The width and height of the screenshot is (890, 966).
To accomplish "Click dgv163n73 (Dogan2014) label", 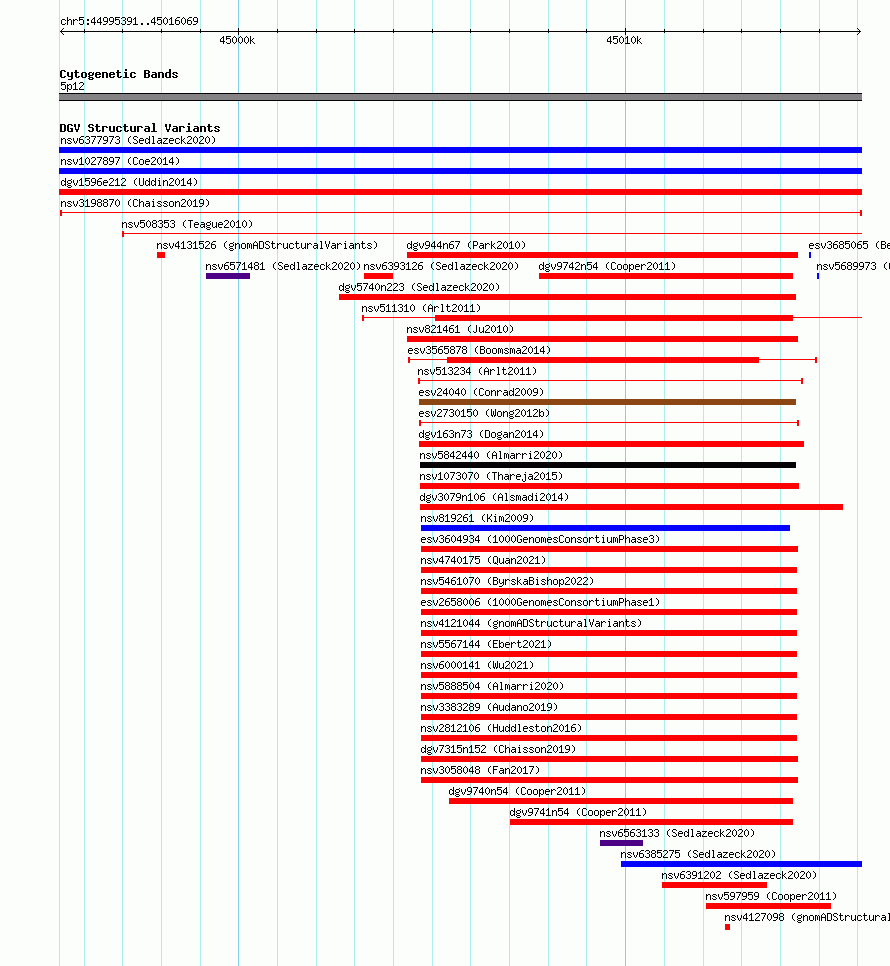I will click(x=481, y=433).
